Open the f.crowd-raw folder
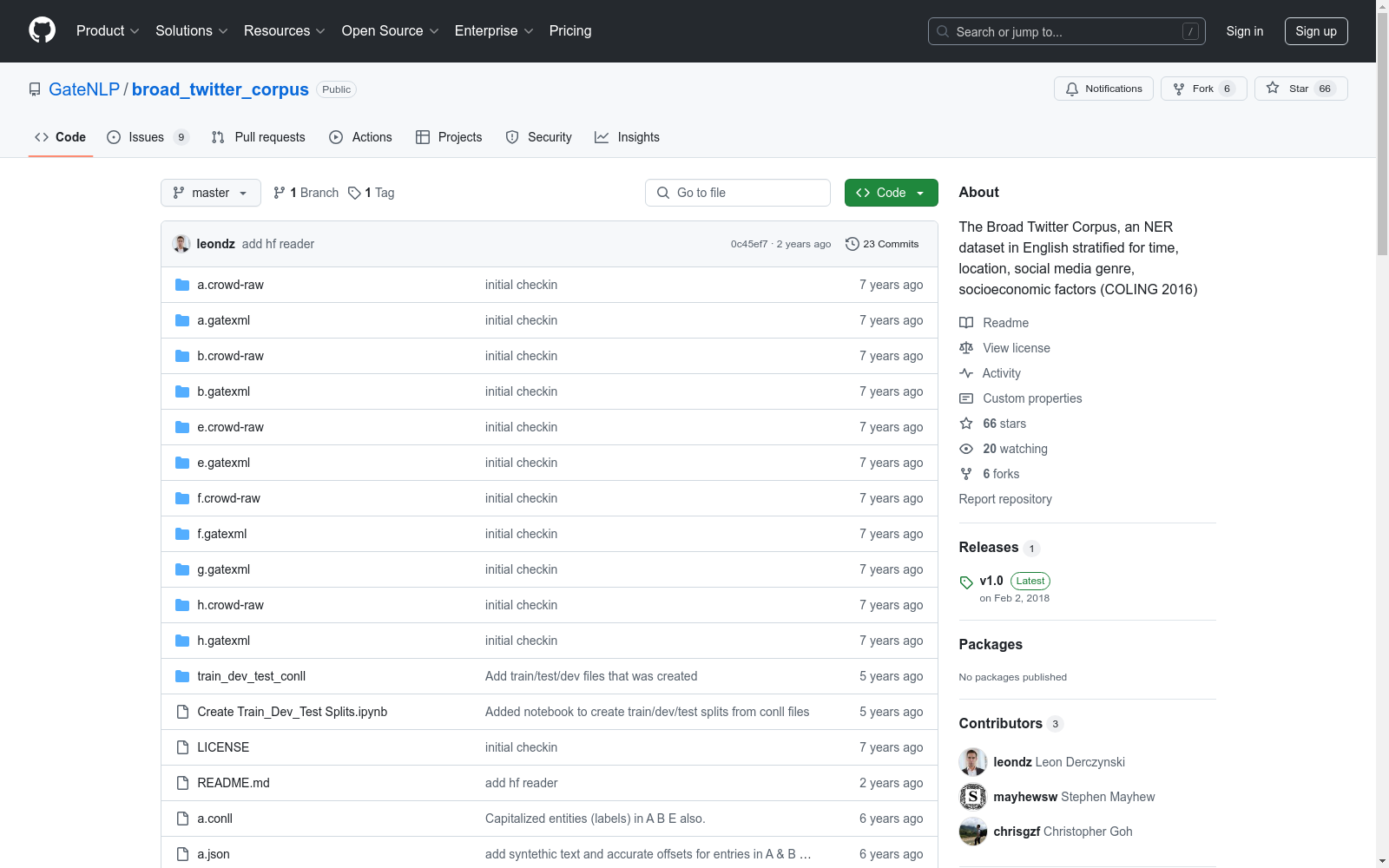This screenshot has width=1389, height=868. point(229,498)
